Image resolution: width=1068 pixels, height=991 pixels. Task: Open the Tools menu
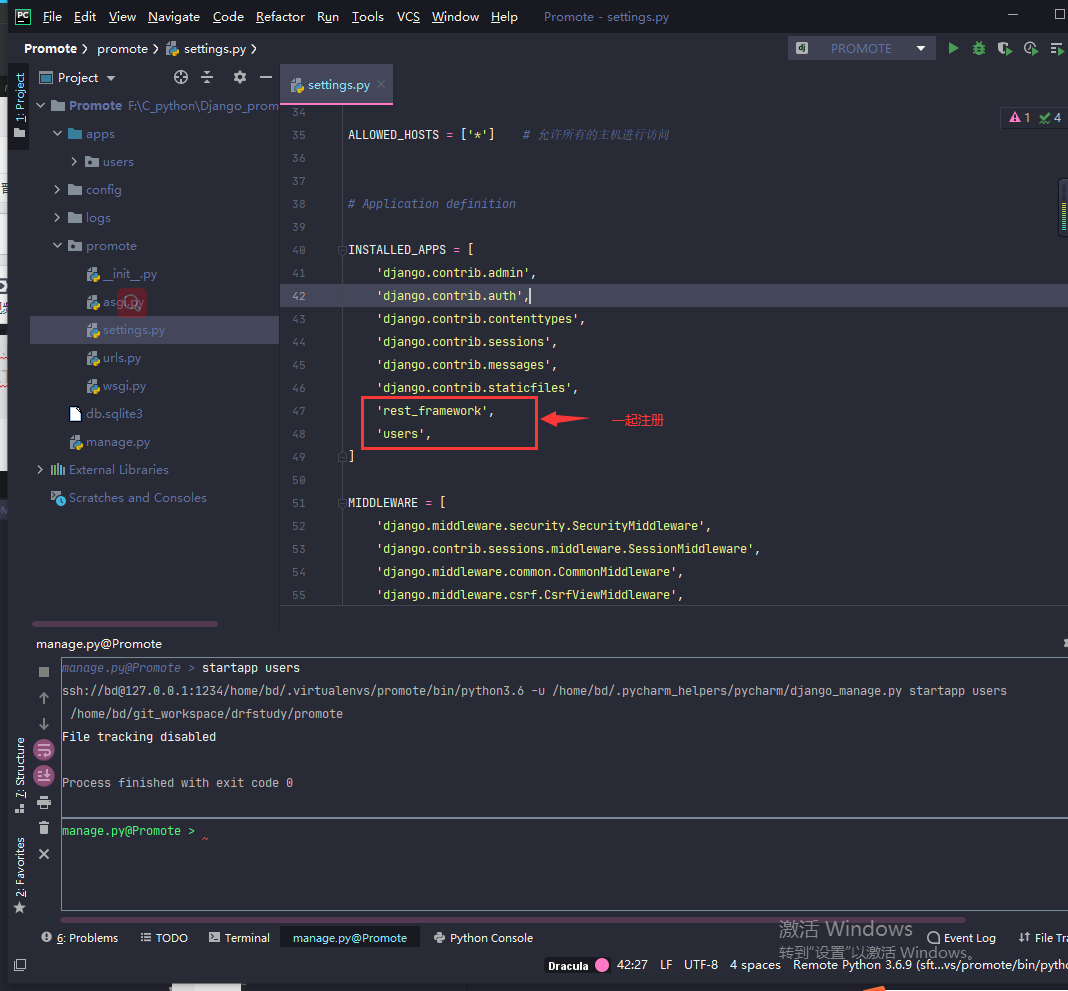(x=367, y=16)
